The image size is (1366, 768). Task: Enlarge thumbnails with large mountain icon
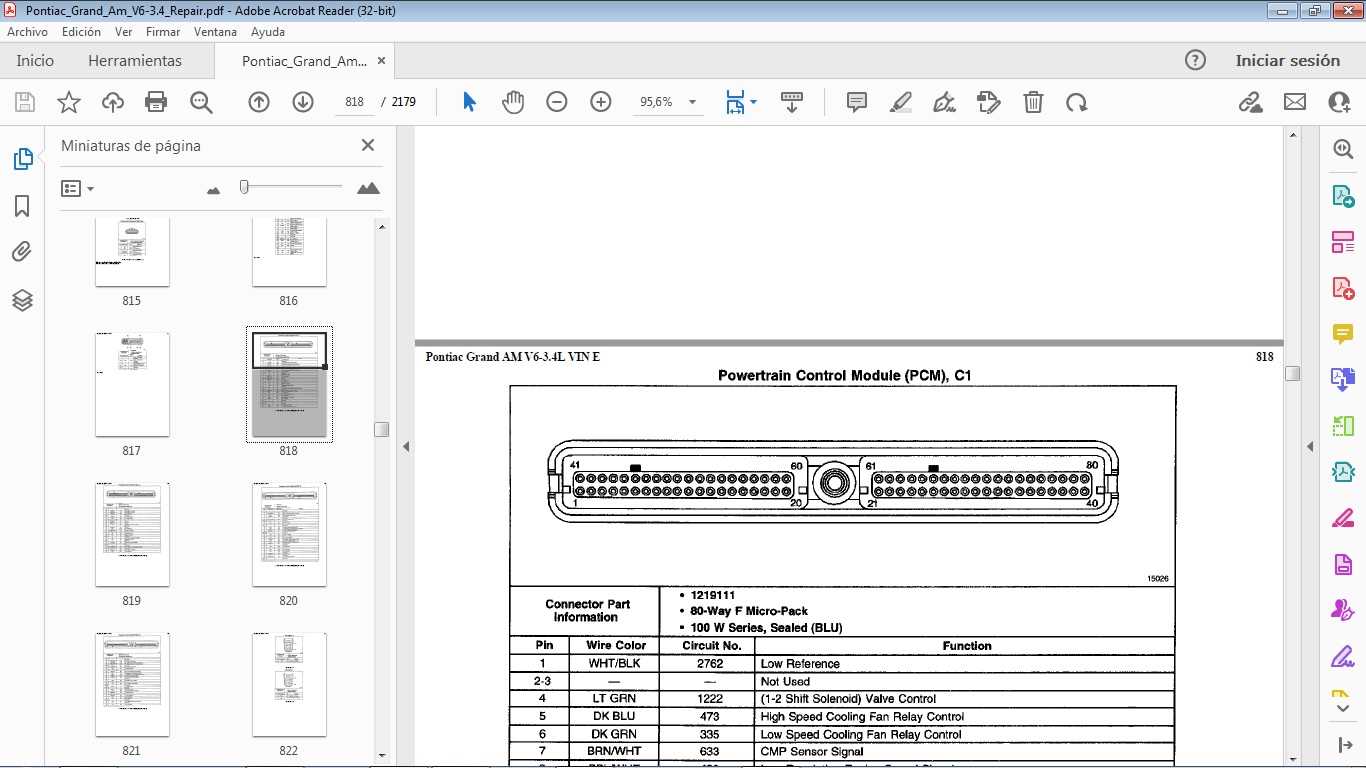click(368, 188)
